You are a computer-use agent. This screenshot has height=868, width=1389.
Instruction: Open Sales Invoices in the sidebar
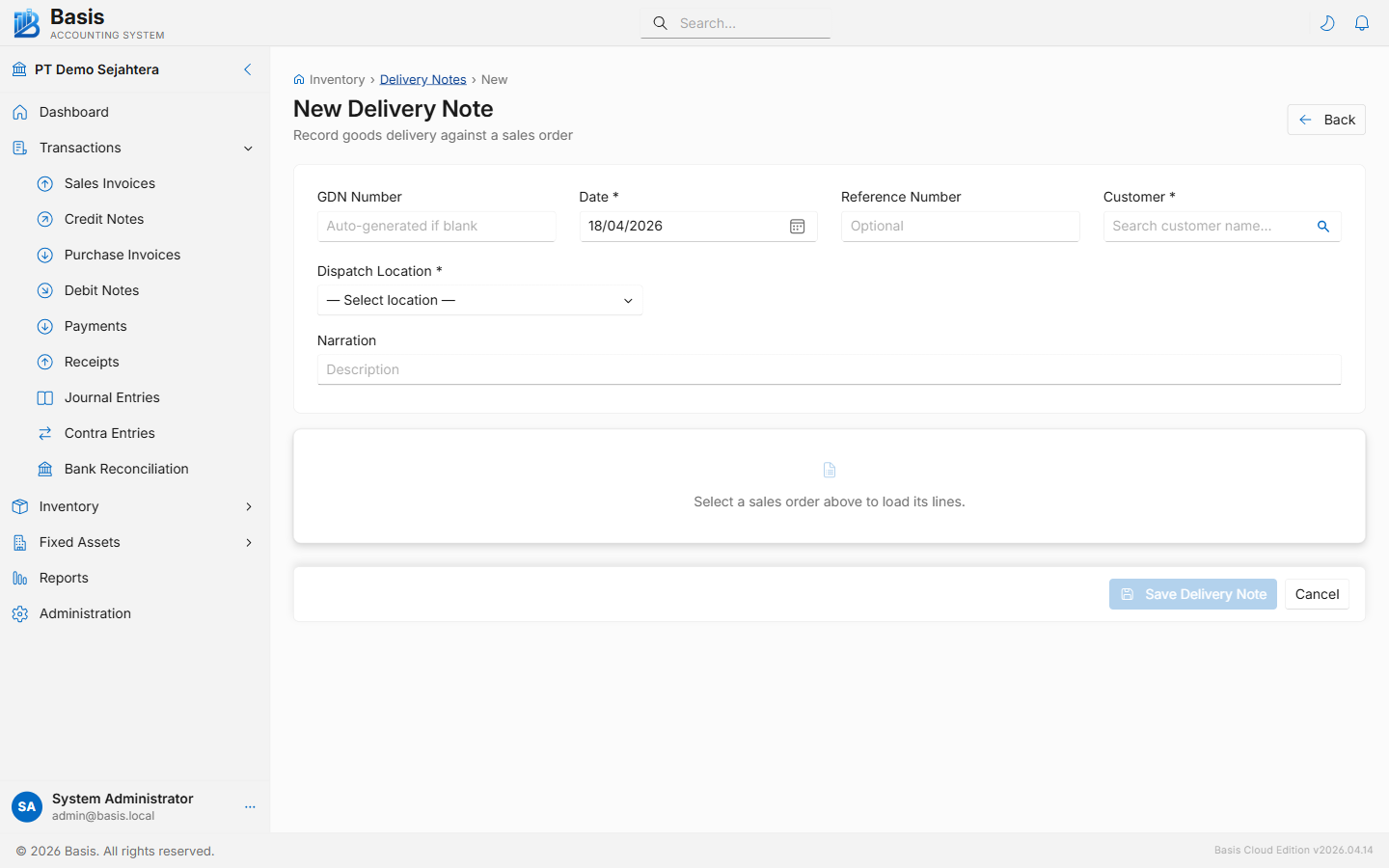pyautogui.click(x=109, y=183)
